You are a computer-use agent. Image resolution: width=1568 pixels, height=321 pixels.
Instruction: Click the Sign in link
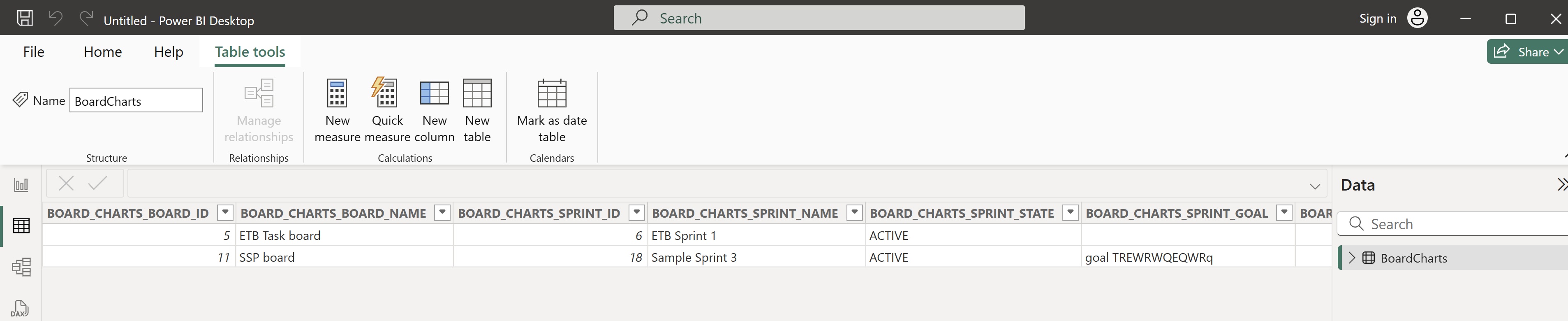1378,18
